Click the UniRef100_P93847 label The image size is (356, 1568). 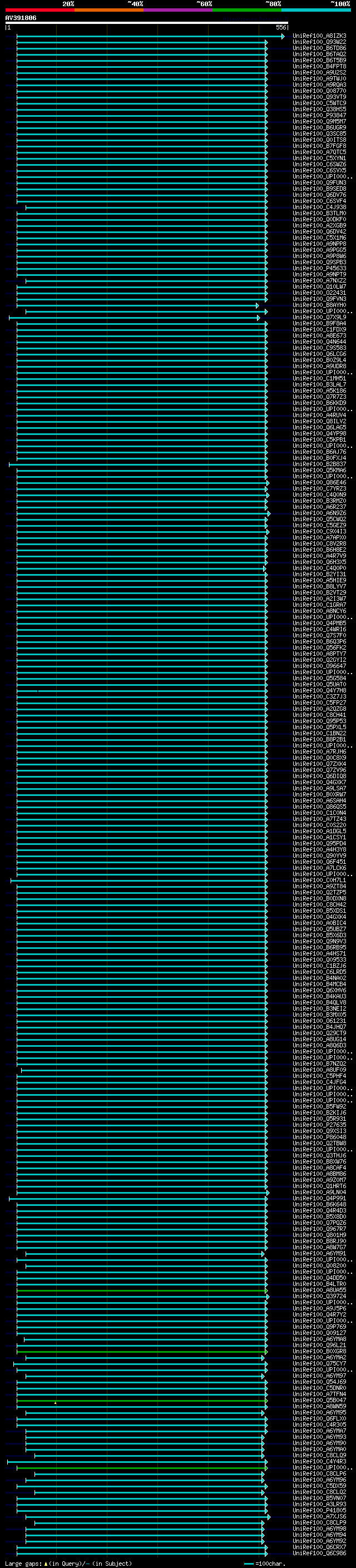pyautogui.click(x=319, y=115)
